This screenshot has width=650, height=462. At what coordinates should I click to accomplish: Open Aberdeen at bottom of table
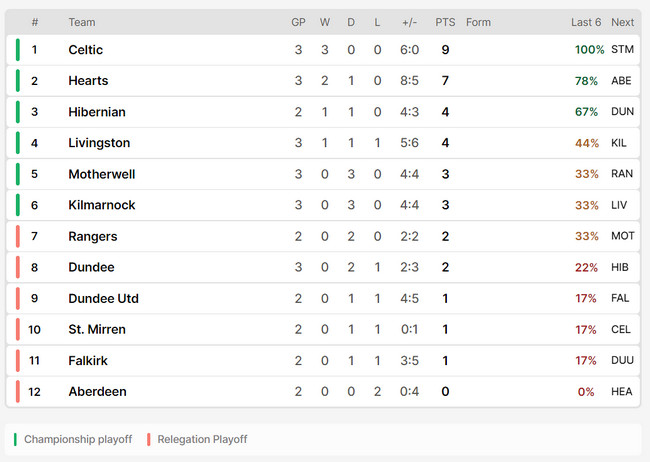tap(97, 391)
